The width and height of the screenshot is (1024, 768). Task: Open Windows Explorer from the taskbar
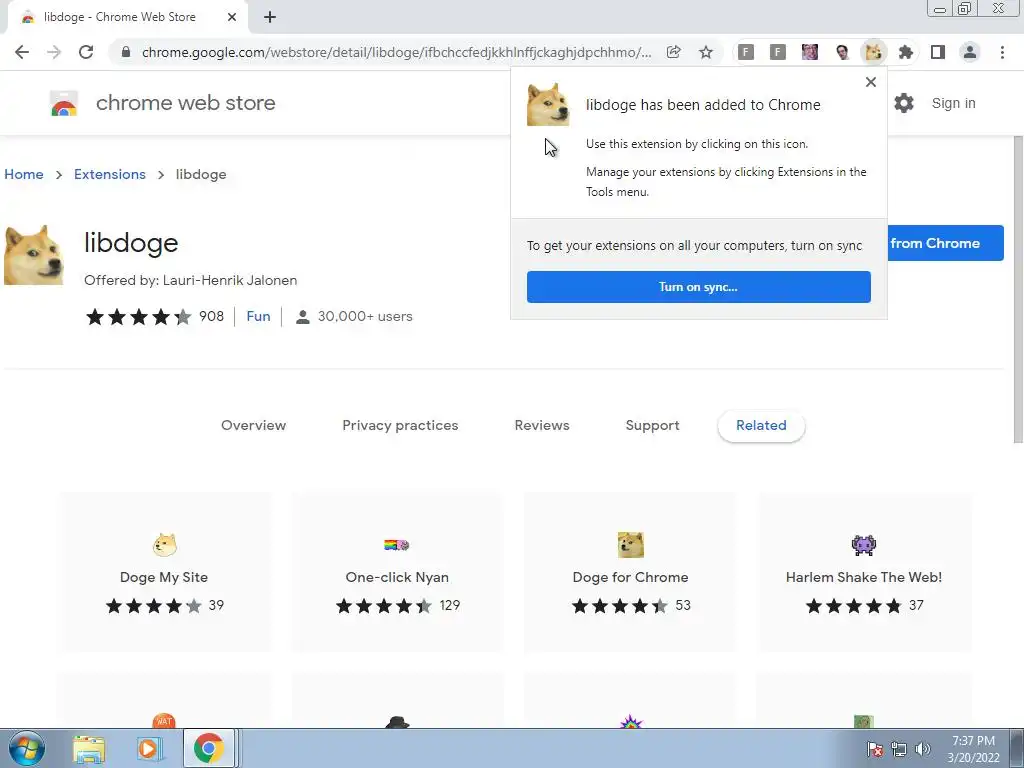pos(89,749)
